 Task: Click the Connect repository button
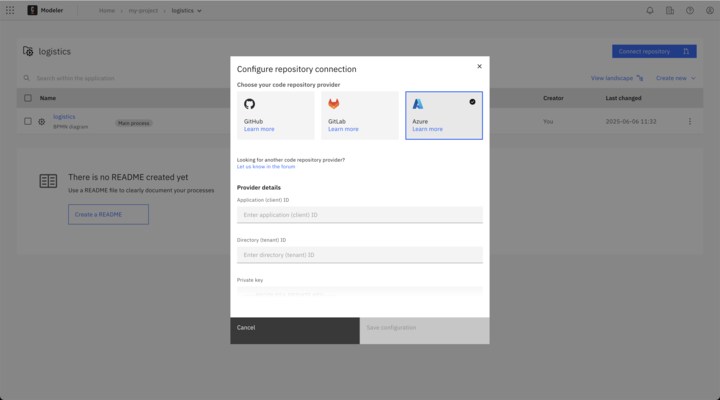pyautogui.click(x=654, y=51)
